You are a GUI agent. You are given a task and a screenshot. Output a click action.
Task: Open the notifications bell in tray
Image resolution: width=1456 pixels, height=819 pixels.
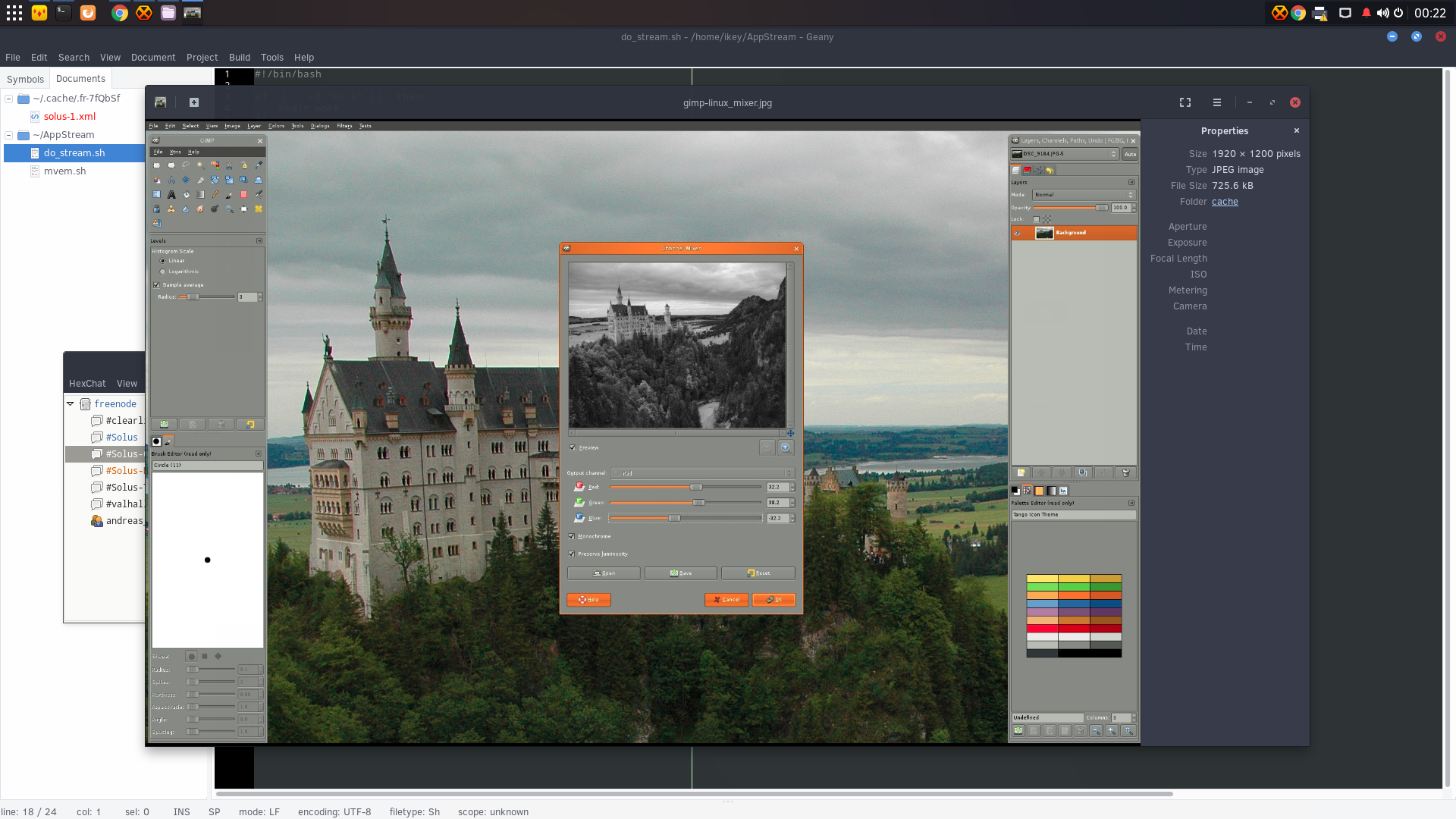[x=1366, y=13]
